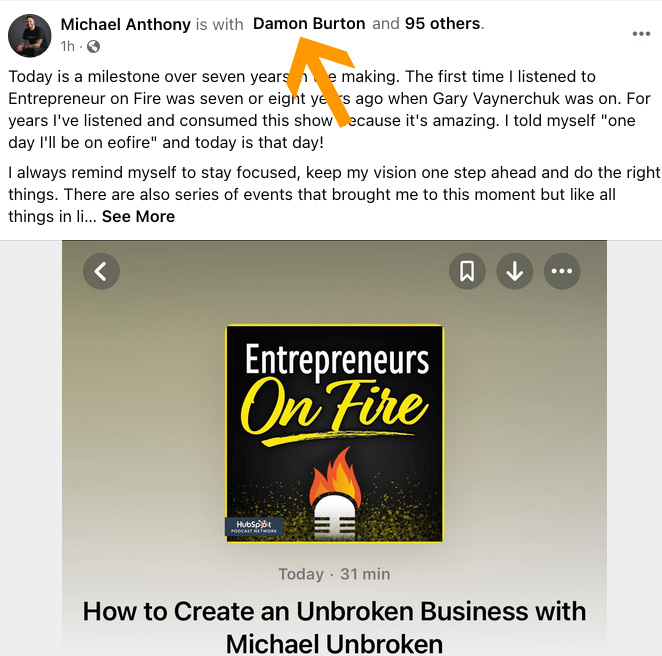Click the HubSpot Podcast Network badge

click(254, 526)
